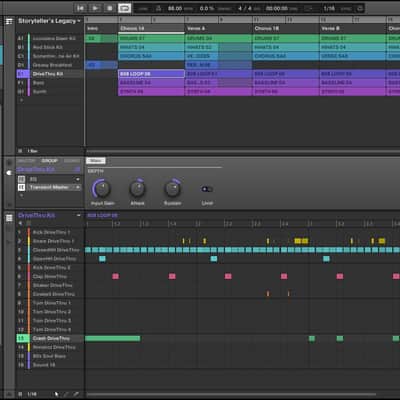Viewport: 400px width, 400px height.
Task: Adjust the Input Gain knob
Action: [102, 189]
